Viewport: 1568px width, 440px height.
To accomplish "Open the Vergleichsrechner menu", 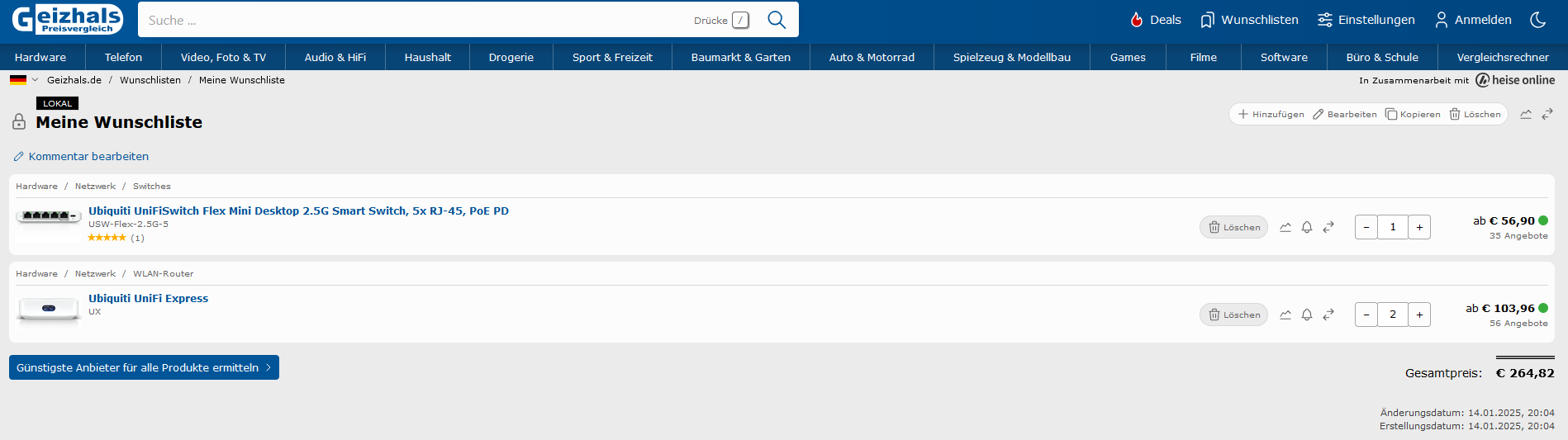I will [1503, 57].
